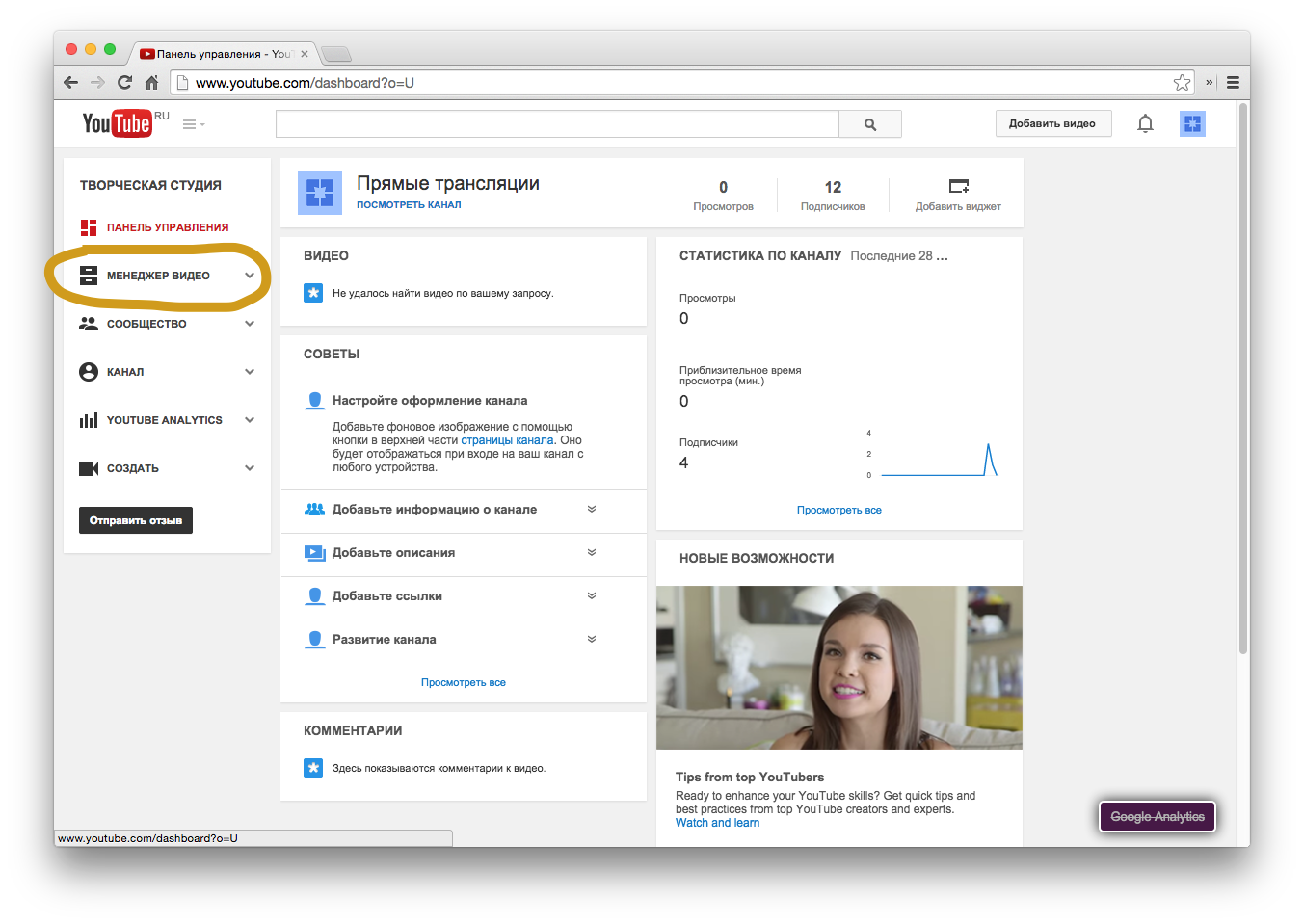Expand the YouTube Analytics section
Viewport: 1304px width, 924px height.
(x=250, y=420)
